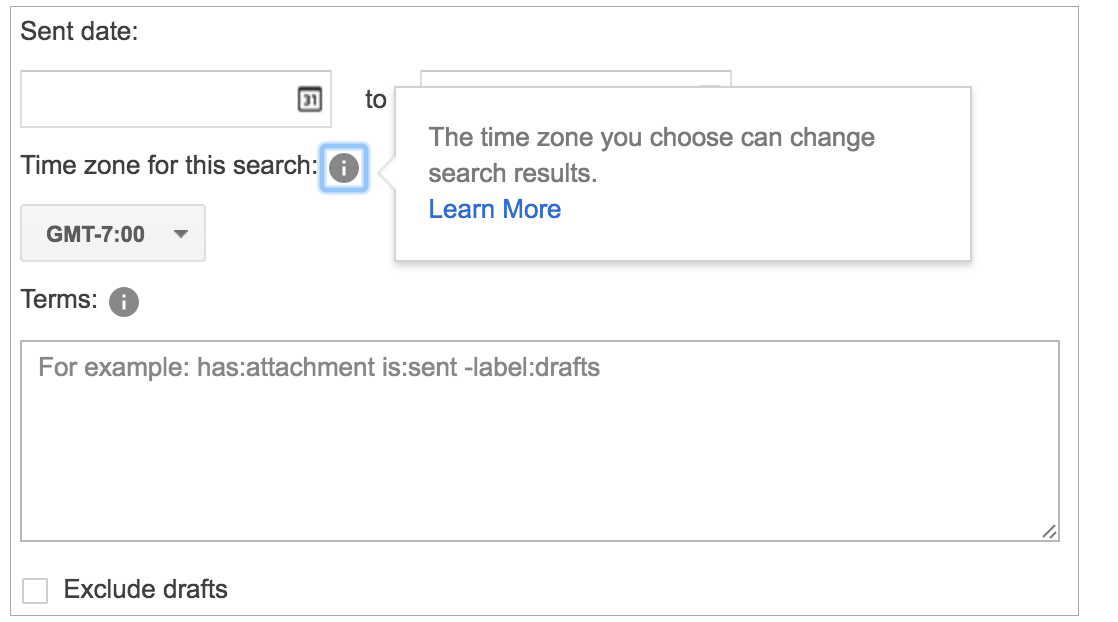Click the Exclude drafts label text

pyautogui.click(x=146, y=590)
